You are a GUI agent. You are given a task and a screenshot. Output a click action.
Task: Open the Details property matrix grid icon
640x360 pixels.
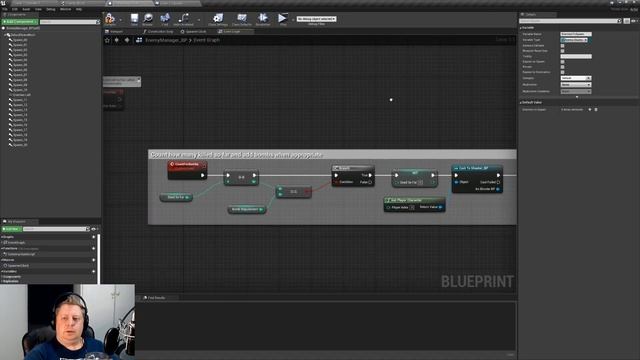tap(627, 21)
